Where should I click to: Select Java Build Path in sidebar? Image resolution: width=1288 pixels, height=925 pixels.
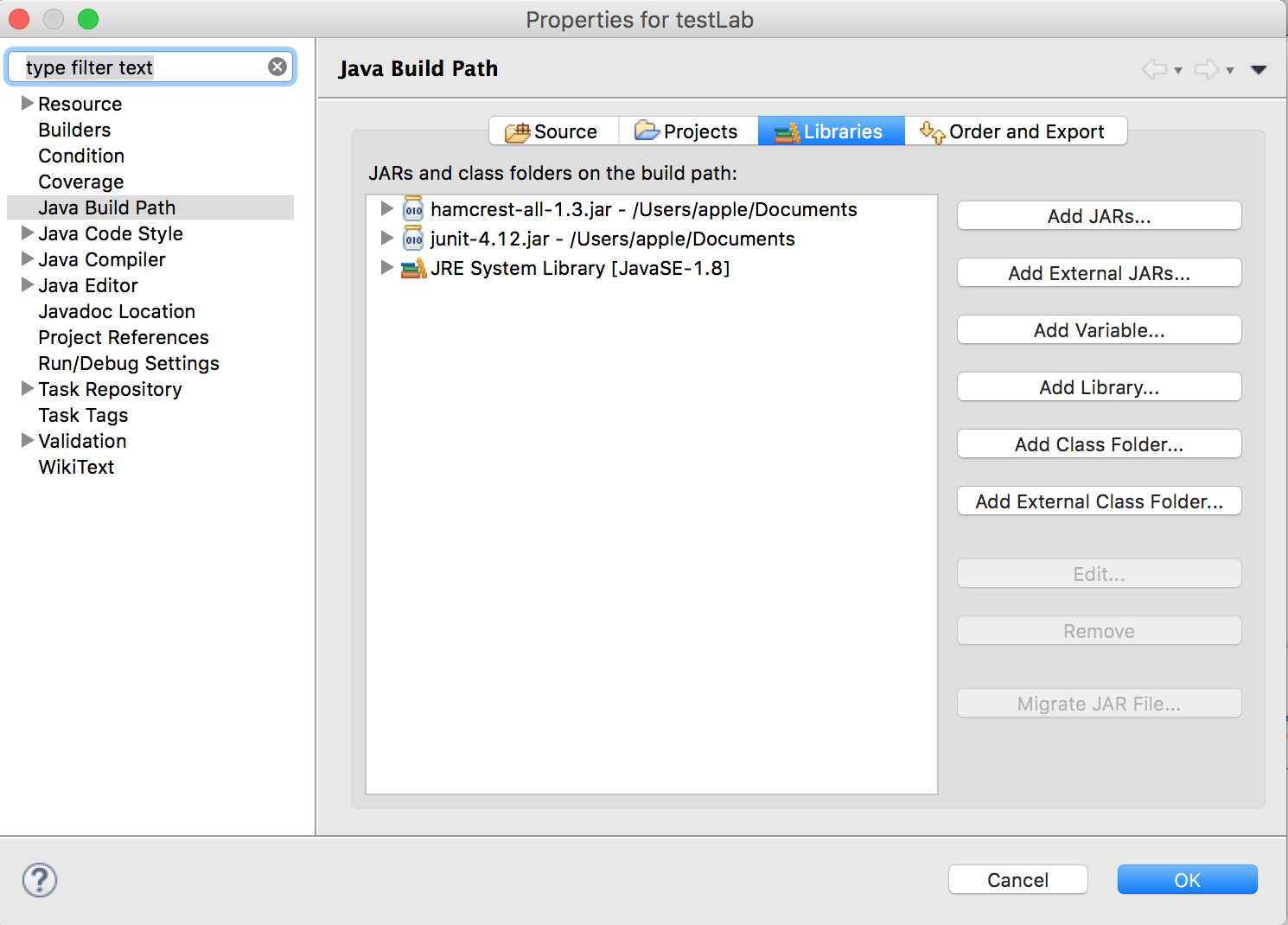(107, 207)
